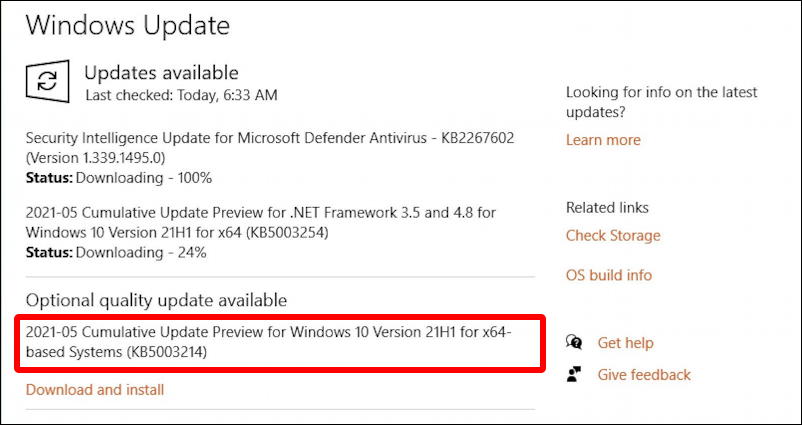Open the OS build info link
Viewport: 802px width, 425px height.
tap(609, 275)
